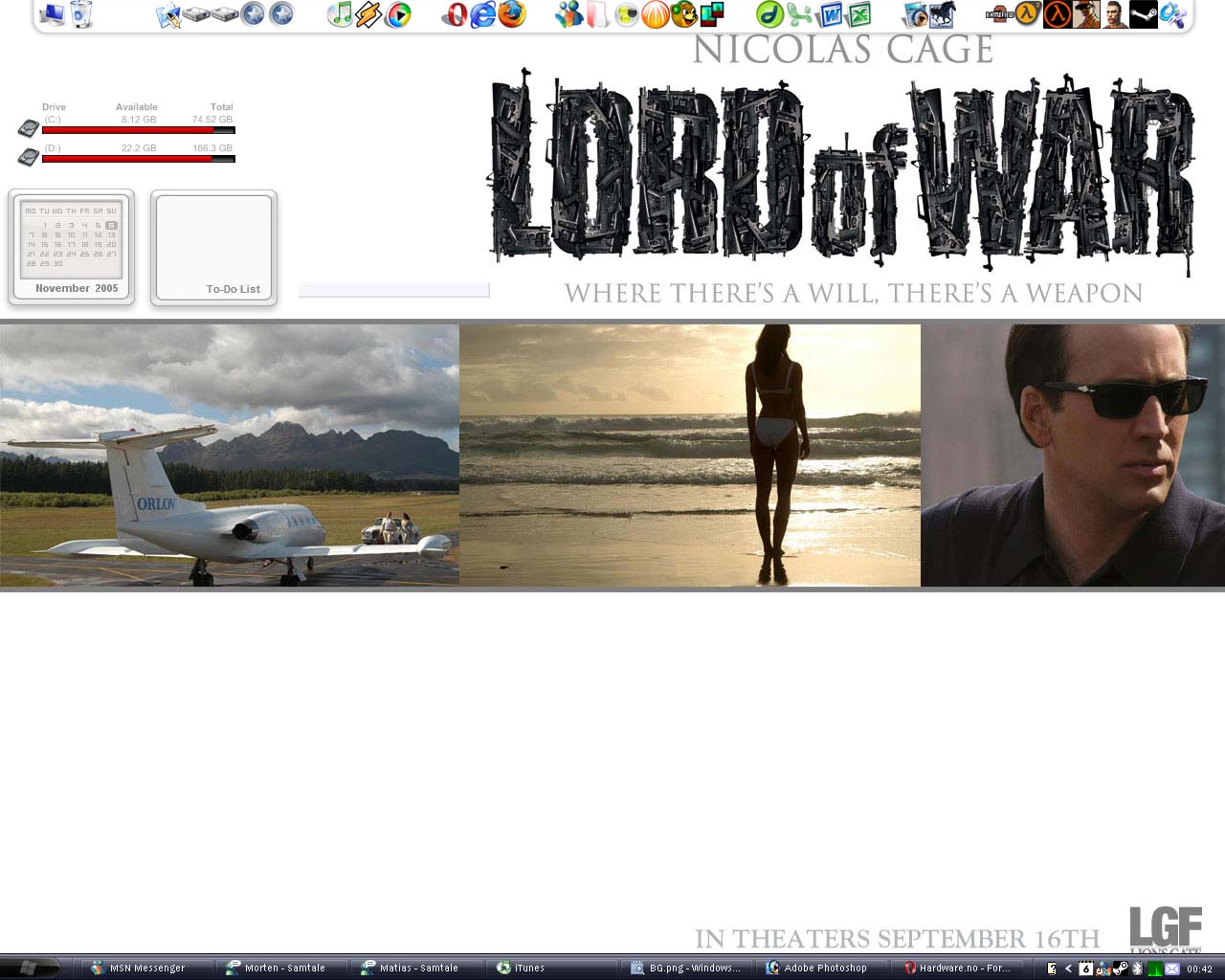Click the blue icon right of Steam

(1172, 14)
